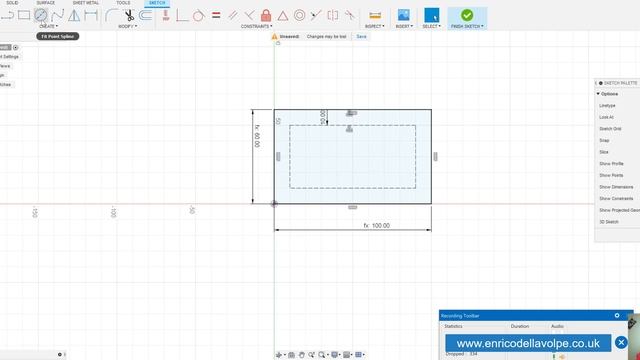Close the website URL banner
This screenshot has height=360, width=640.
[621, 342]
